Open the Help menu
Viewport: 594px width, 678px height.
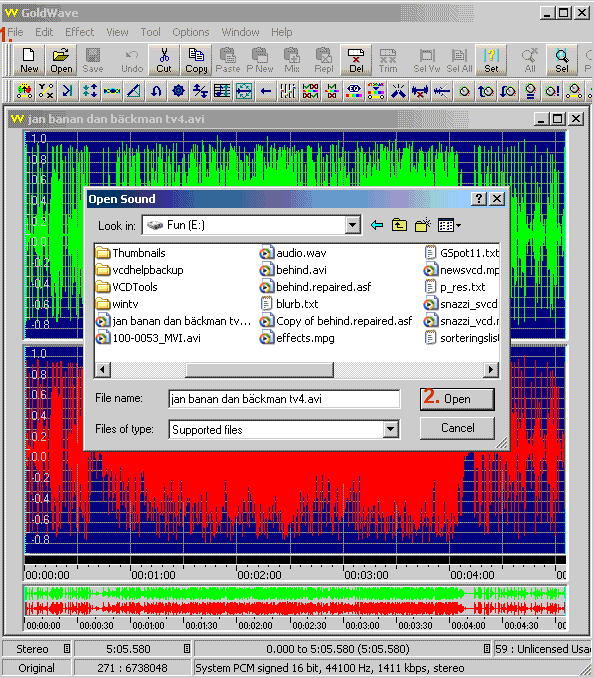click(281, 32)
